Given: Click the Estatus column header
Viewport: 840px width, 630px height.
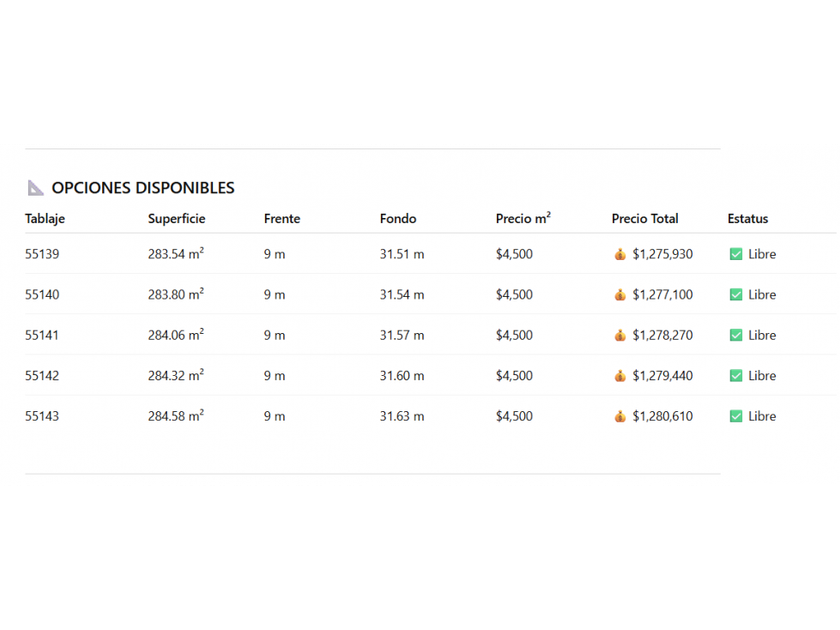Looking at the screenshot, I should (748, 219).
